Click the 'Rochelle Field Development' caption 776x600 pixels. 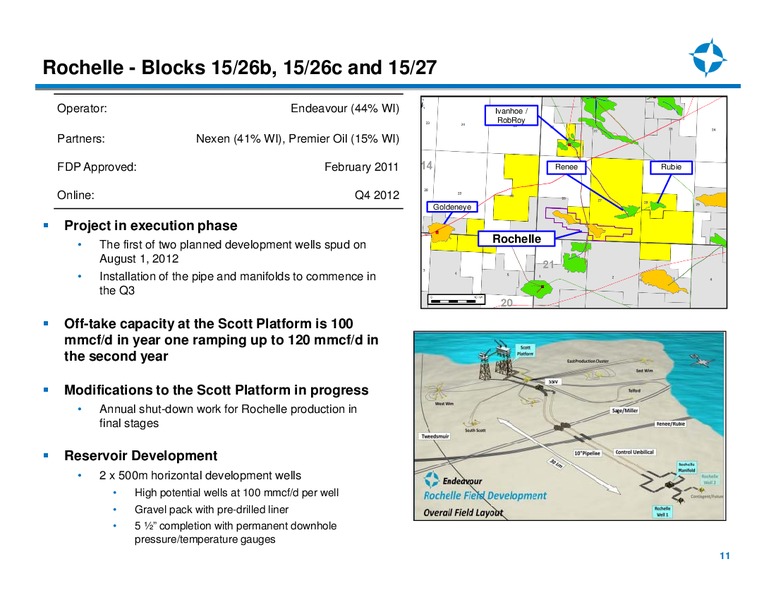click(485, 496)
